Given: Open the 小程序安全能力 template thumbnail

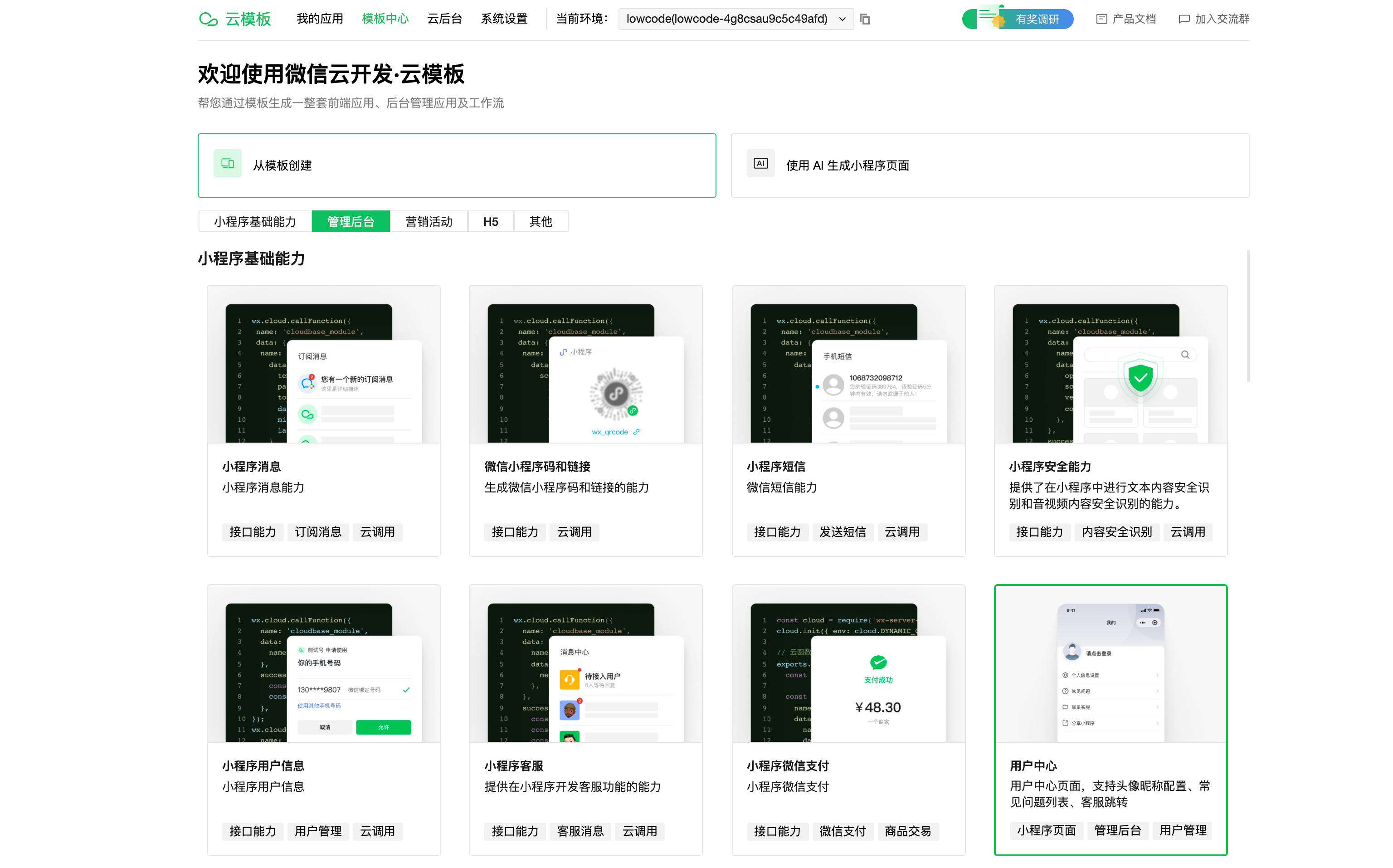Looking at the screenshot, I should (1111, 365).
